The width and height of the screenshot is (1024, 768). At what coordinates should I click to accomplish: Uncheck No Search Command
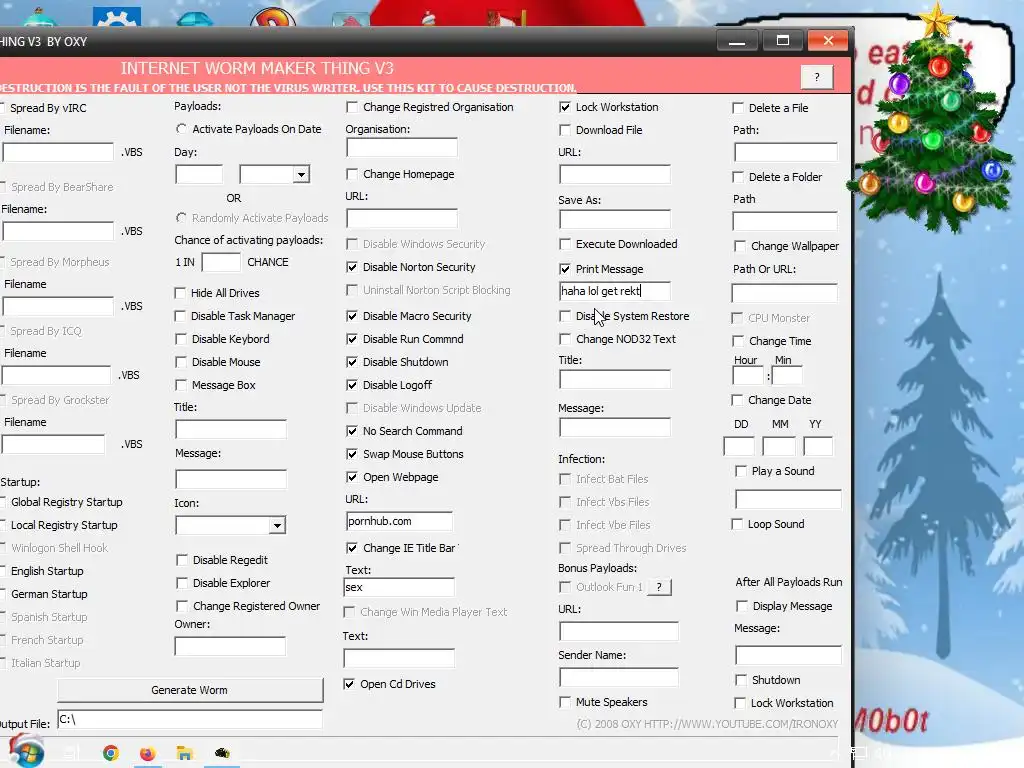point(352,431)
